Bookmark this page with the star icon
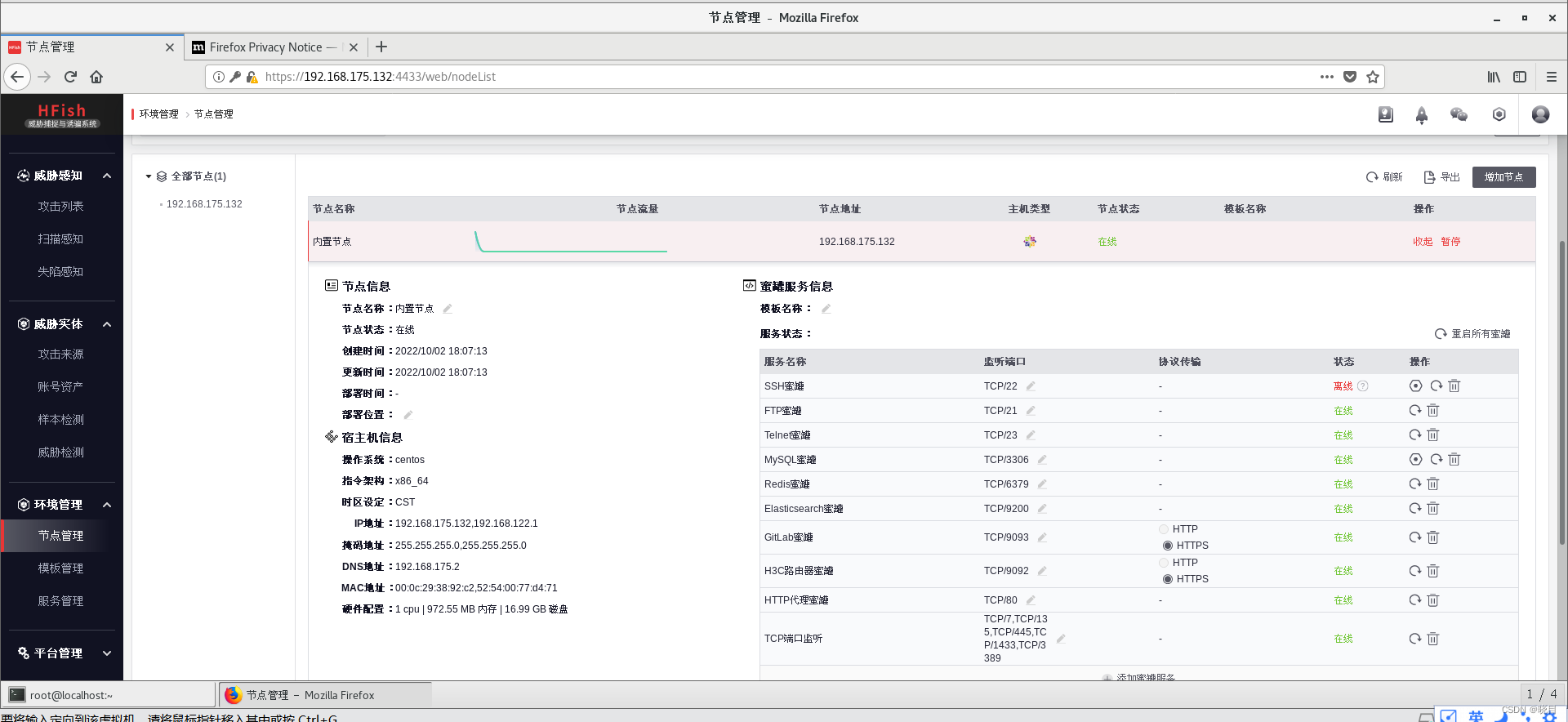This screenshot has height=722, width=1568. click(x=1373, y=77)
